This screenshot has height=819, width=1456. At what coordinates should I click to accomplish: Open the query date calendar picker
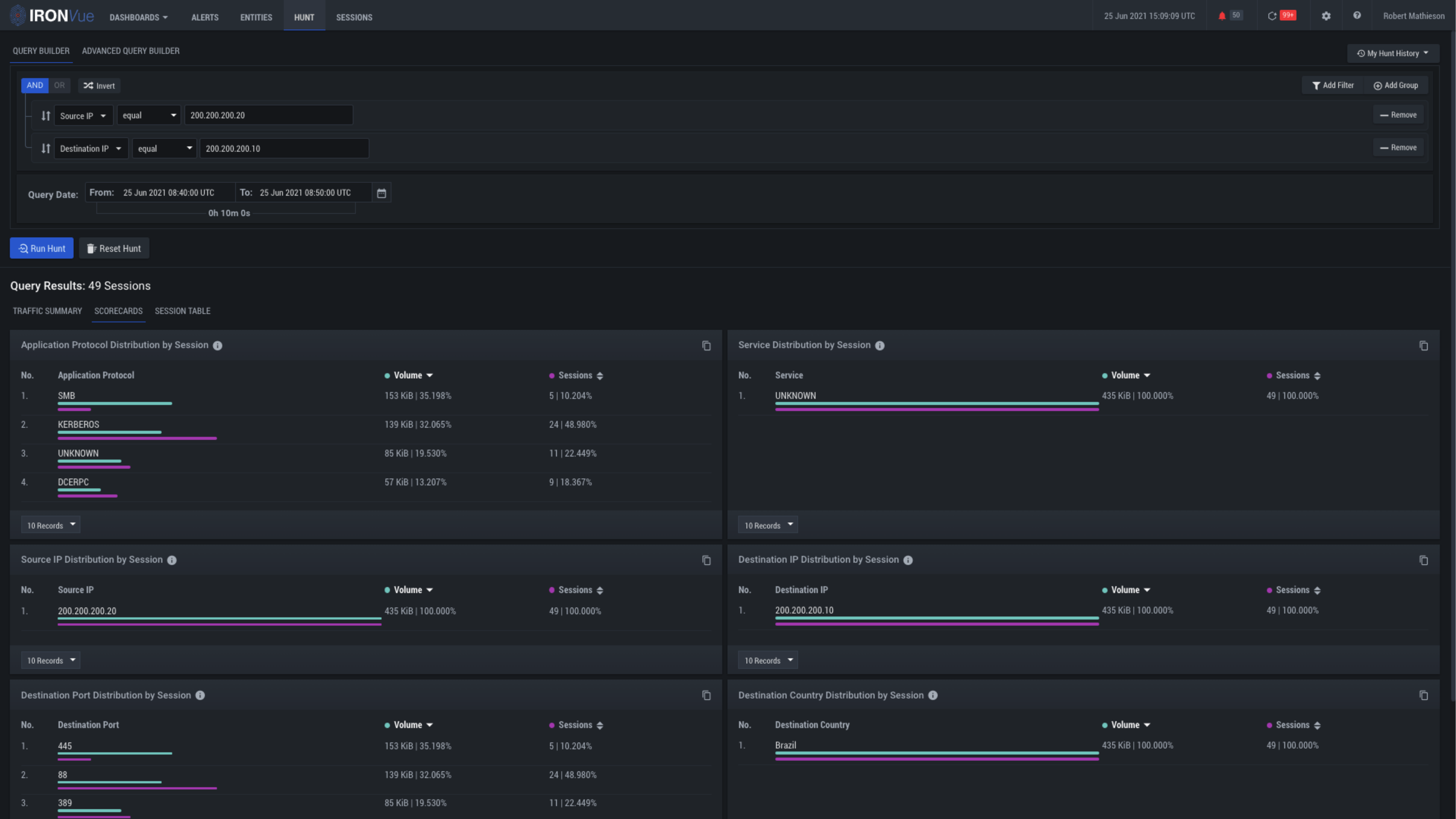381,193
